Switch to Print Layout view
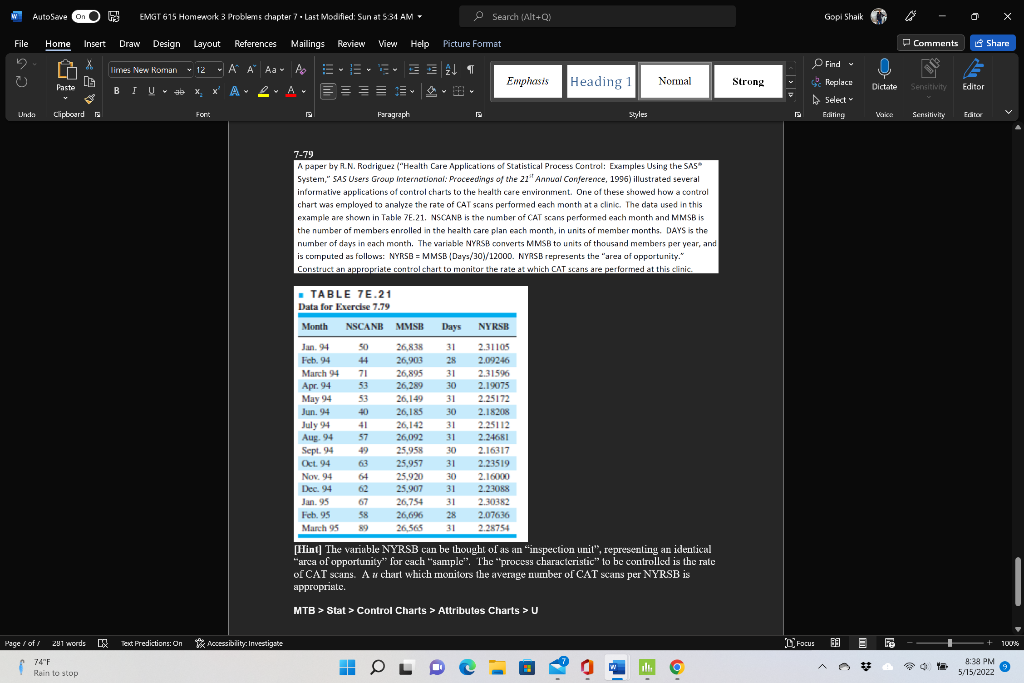 (x=863, y=643)
